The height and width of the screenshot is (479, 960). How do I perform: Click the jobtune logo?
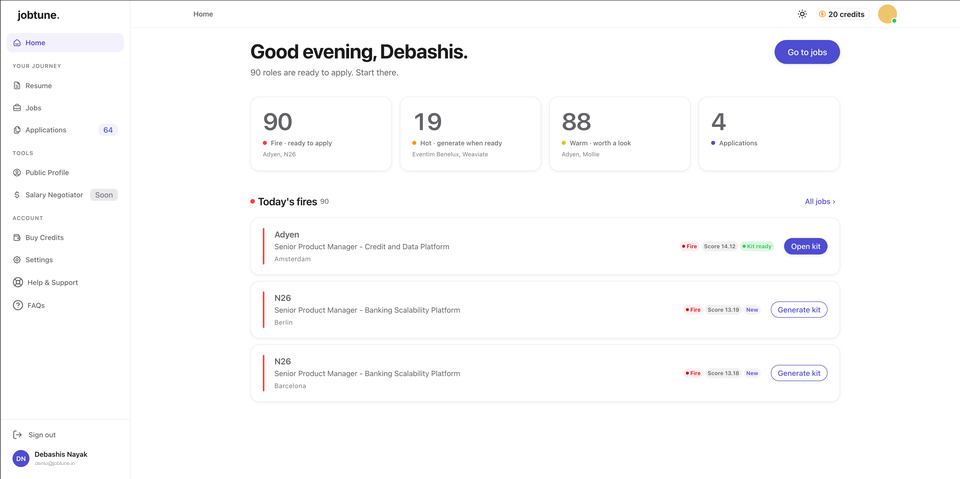click(38, 15)
